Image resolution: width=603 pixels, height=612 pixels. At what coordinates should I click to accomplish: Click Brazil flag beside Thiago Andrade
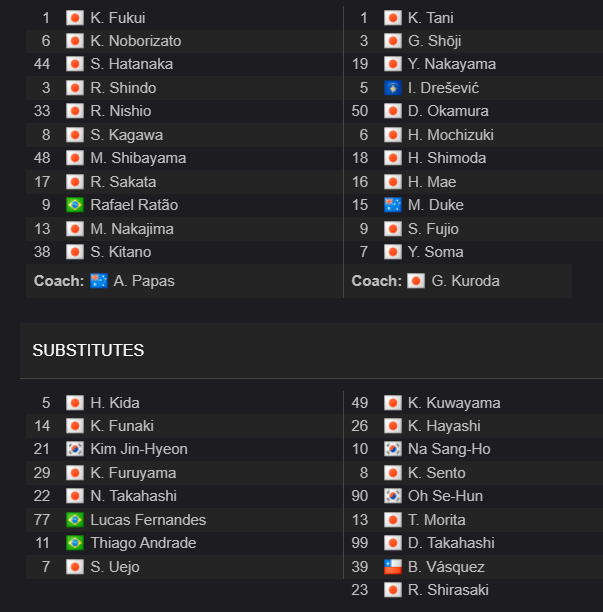tap(75, 543)
